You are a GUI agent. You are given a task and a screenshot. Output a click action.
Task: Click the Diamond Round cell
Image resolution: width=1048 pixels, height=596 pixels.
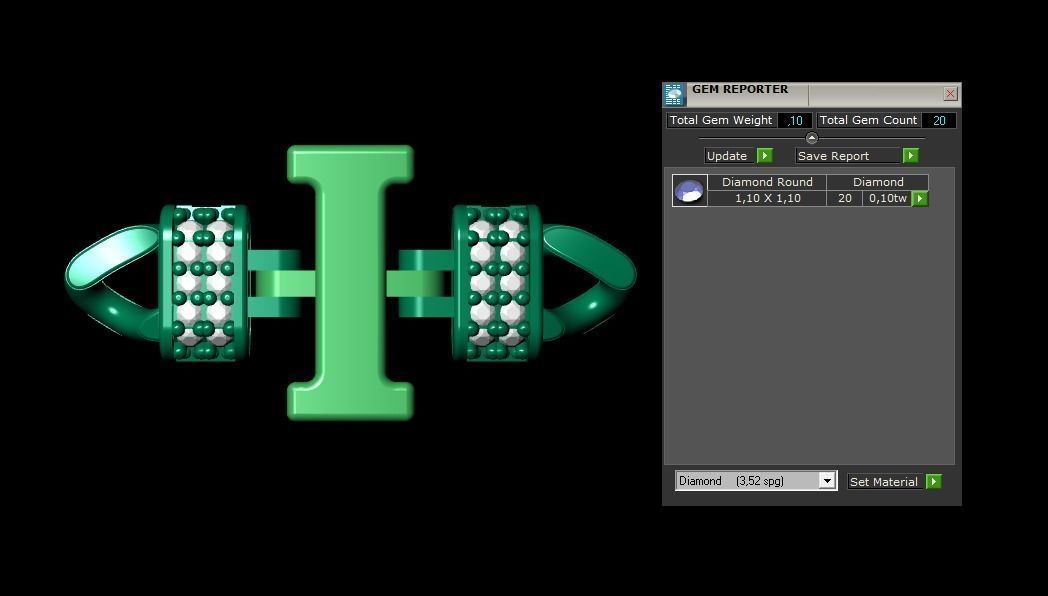(767, 182)
